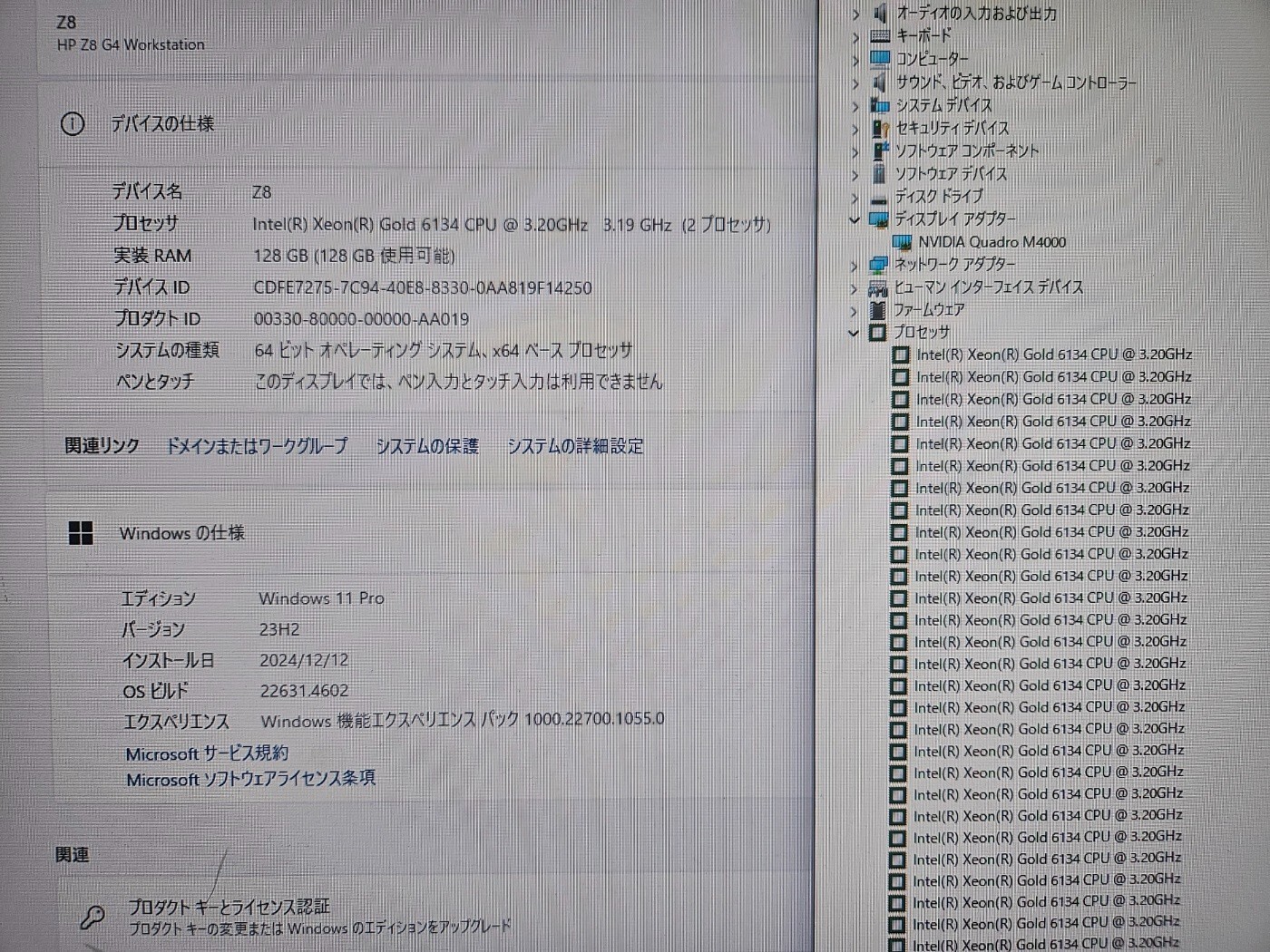Click the Windows logo beside Windows の仕様
The height and width of the screenshot is (952, 1270).
coord(81,533)
